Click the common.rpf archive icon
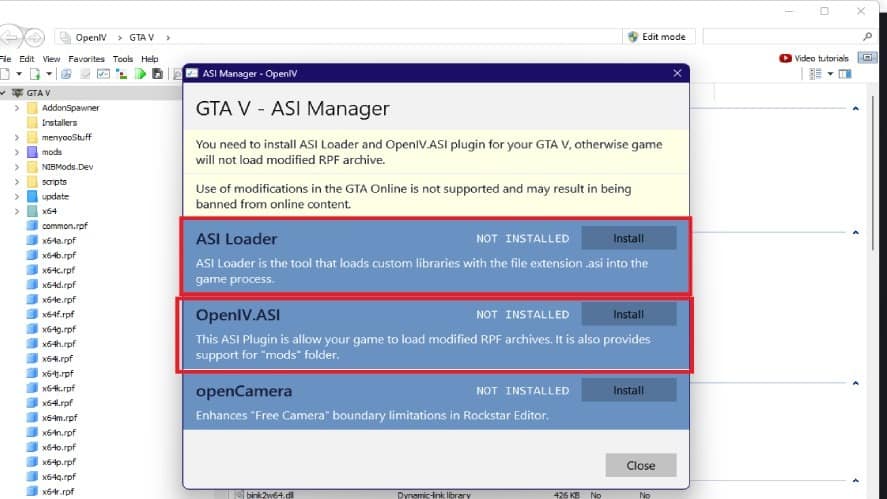This screenshot has width=887, height=499. pyautogui.click(x=32, y=226)
